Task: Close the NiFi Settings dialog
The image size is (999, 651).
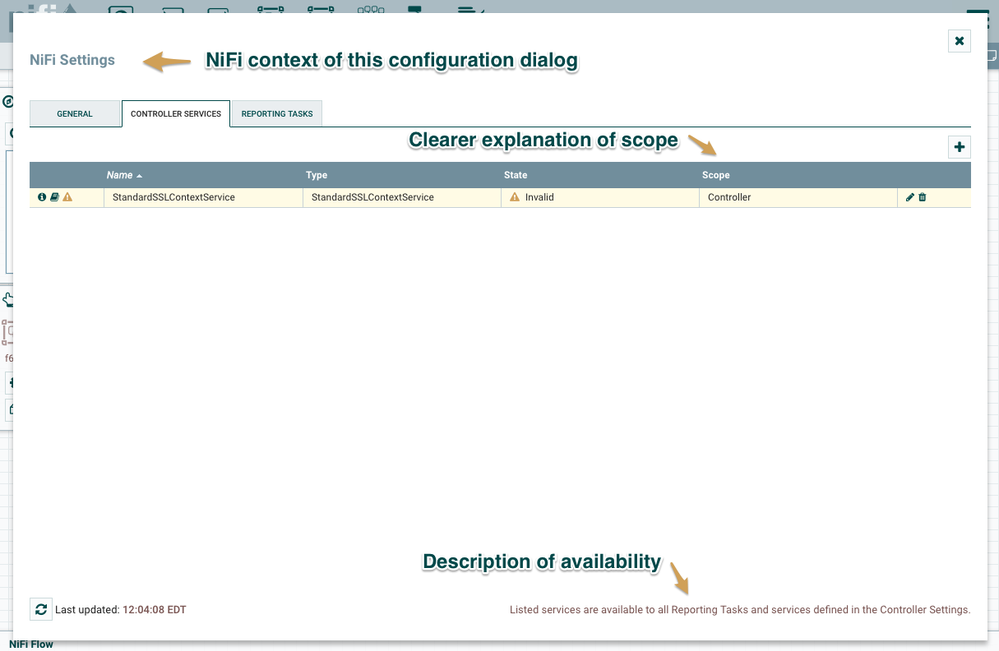Action: pos(959,41)
